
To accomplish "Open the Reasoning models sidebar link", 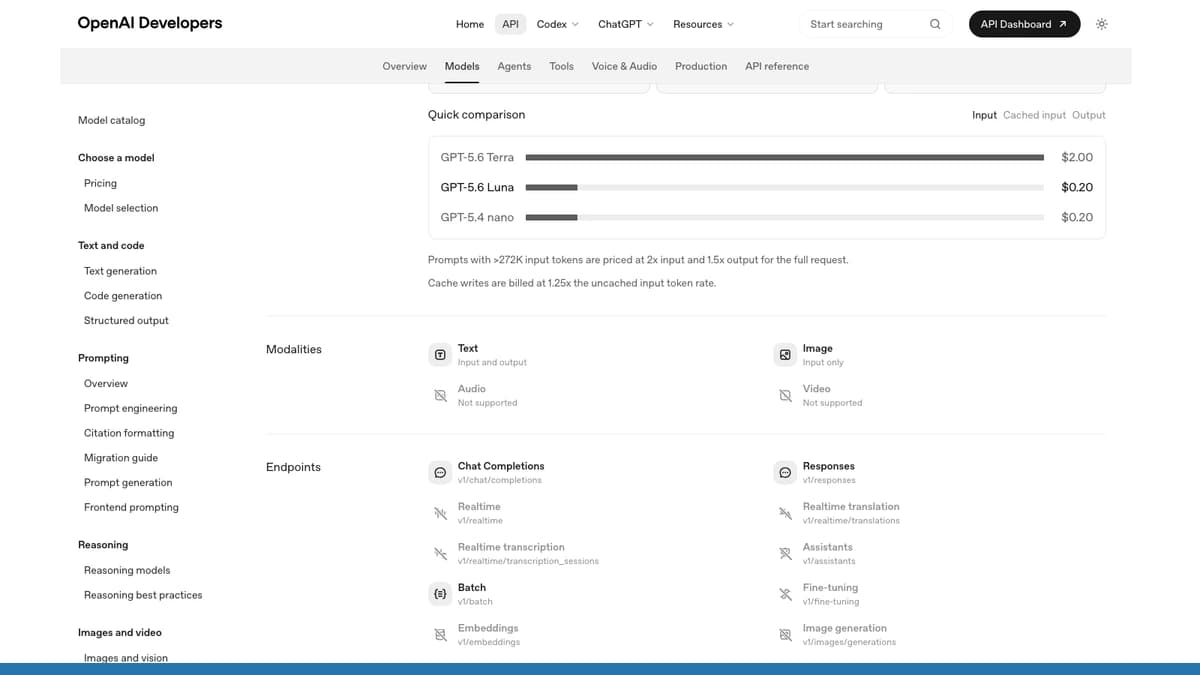I will 127,570.
